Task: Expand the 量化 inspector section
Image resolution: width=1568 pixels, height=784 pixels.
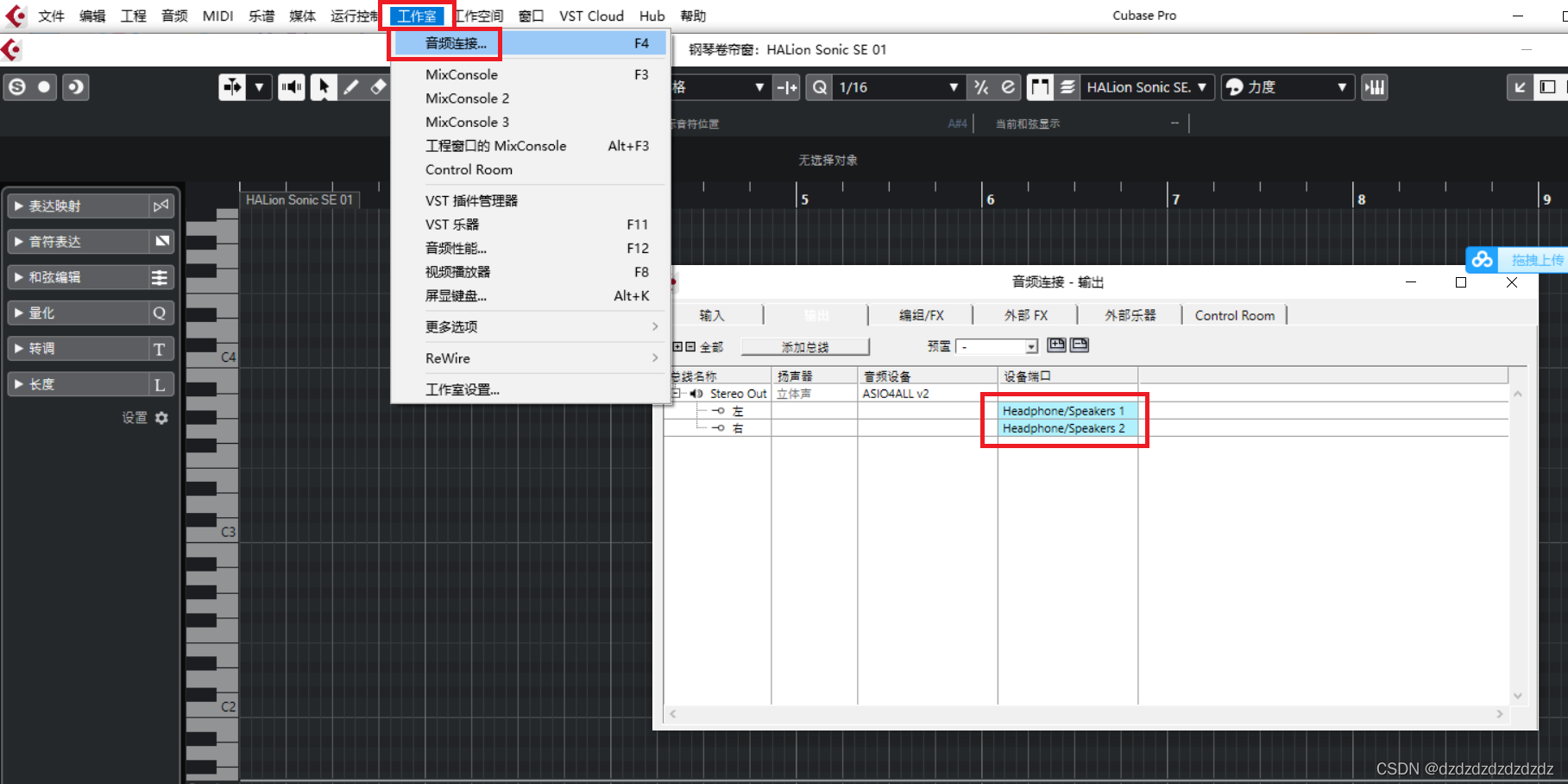Action: click(18, 313)
